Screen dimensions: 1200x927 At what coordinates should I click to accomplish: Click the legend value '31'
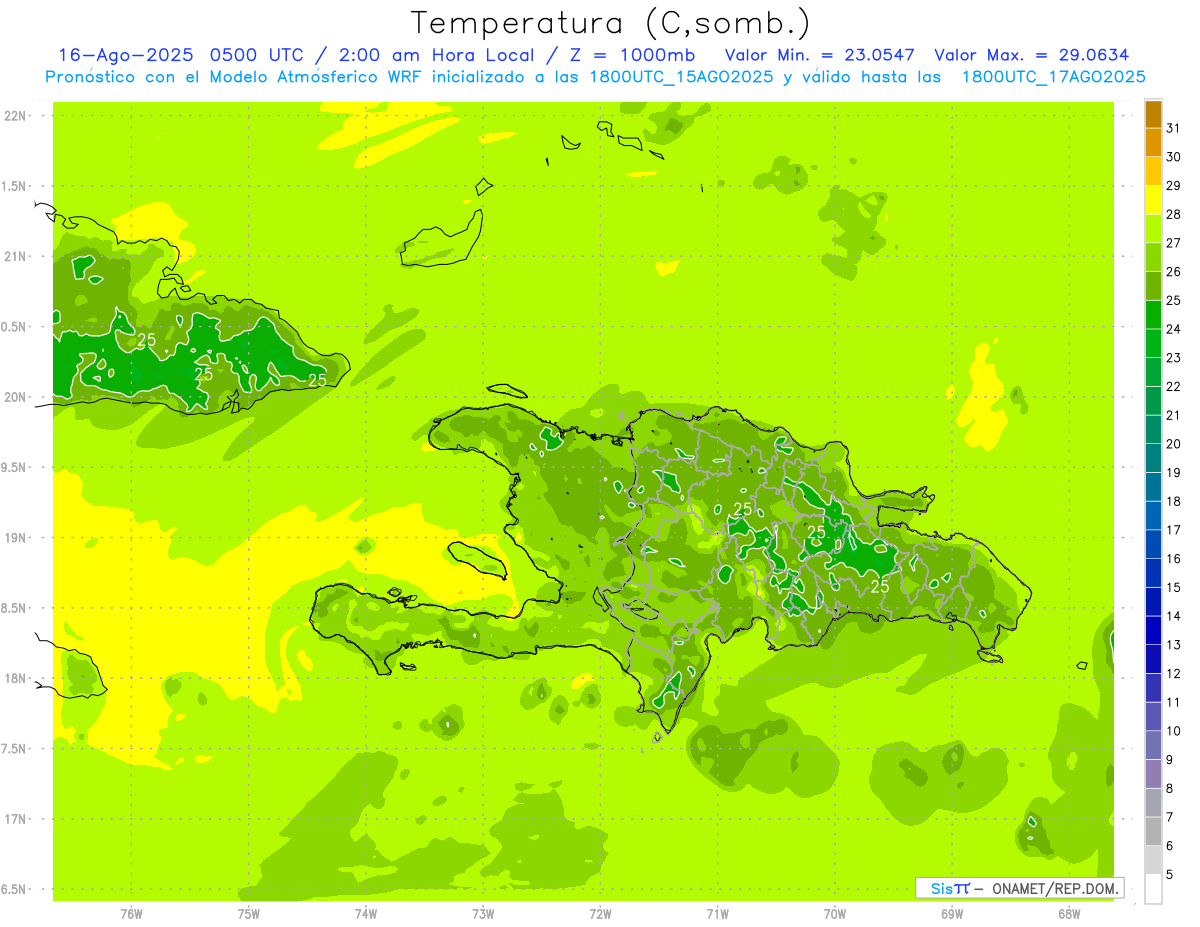pyautogui.click(x=1173, y=128)
